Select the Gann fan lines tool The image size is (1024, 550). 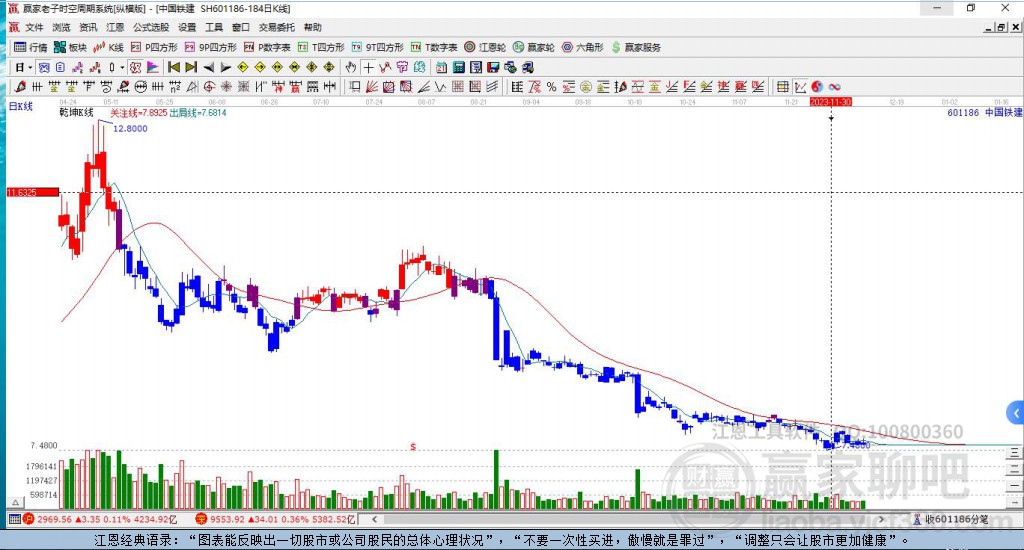tap(372, 86)
